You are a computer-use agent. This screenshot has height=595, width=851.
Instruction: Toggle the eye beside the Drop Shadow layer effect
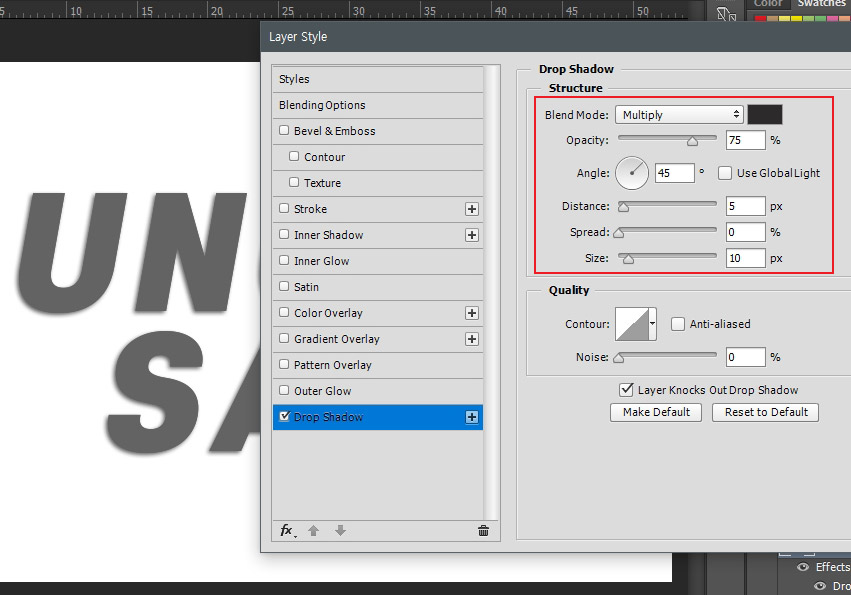coord(820,586)
